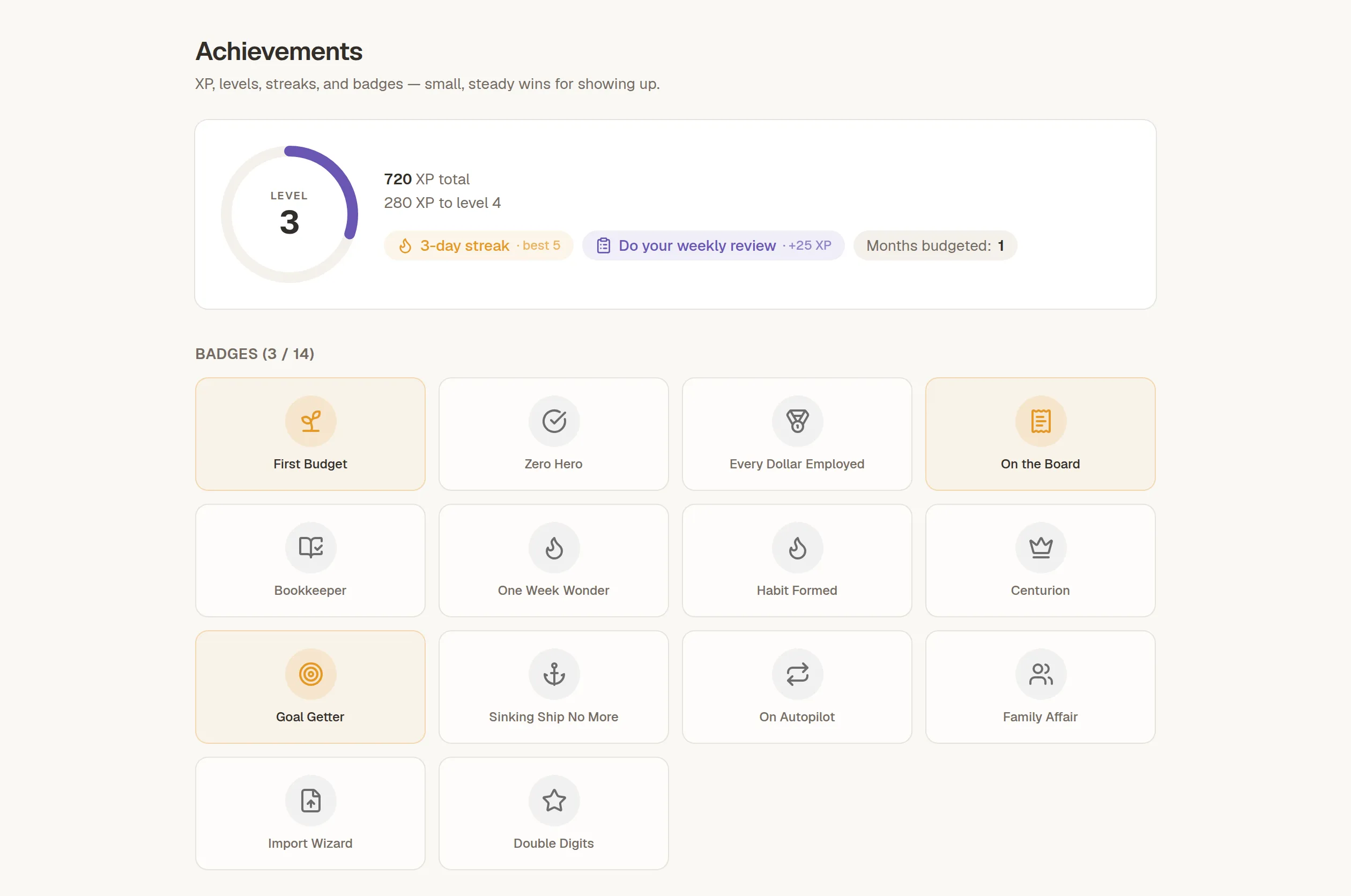
Task: Click the Import Wizard badge label
Action: click(310, 843)
